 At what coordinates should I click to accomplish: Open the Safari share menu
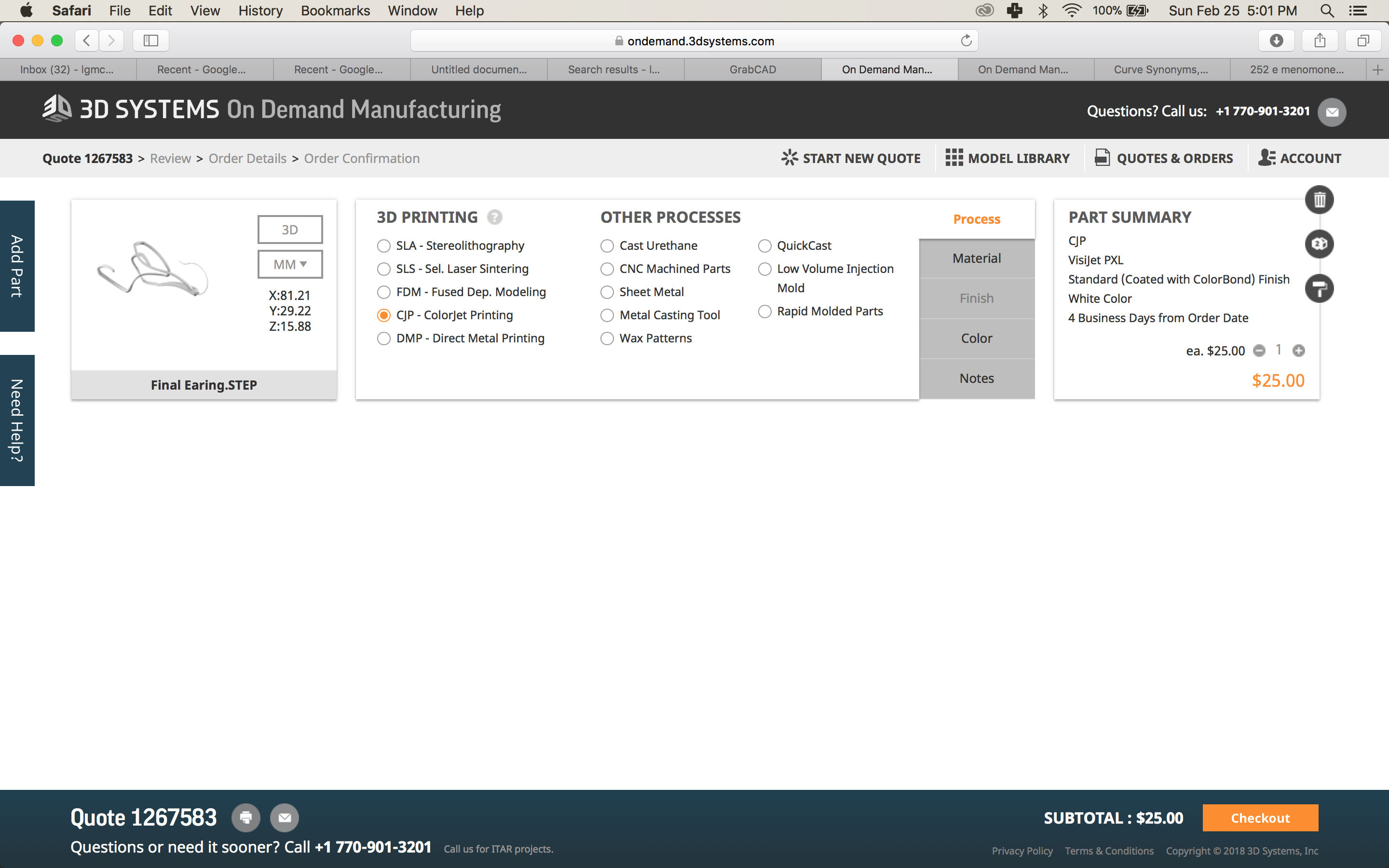coord(1320,40)
